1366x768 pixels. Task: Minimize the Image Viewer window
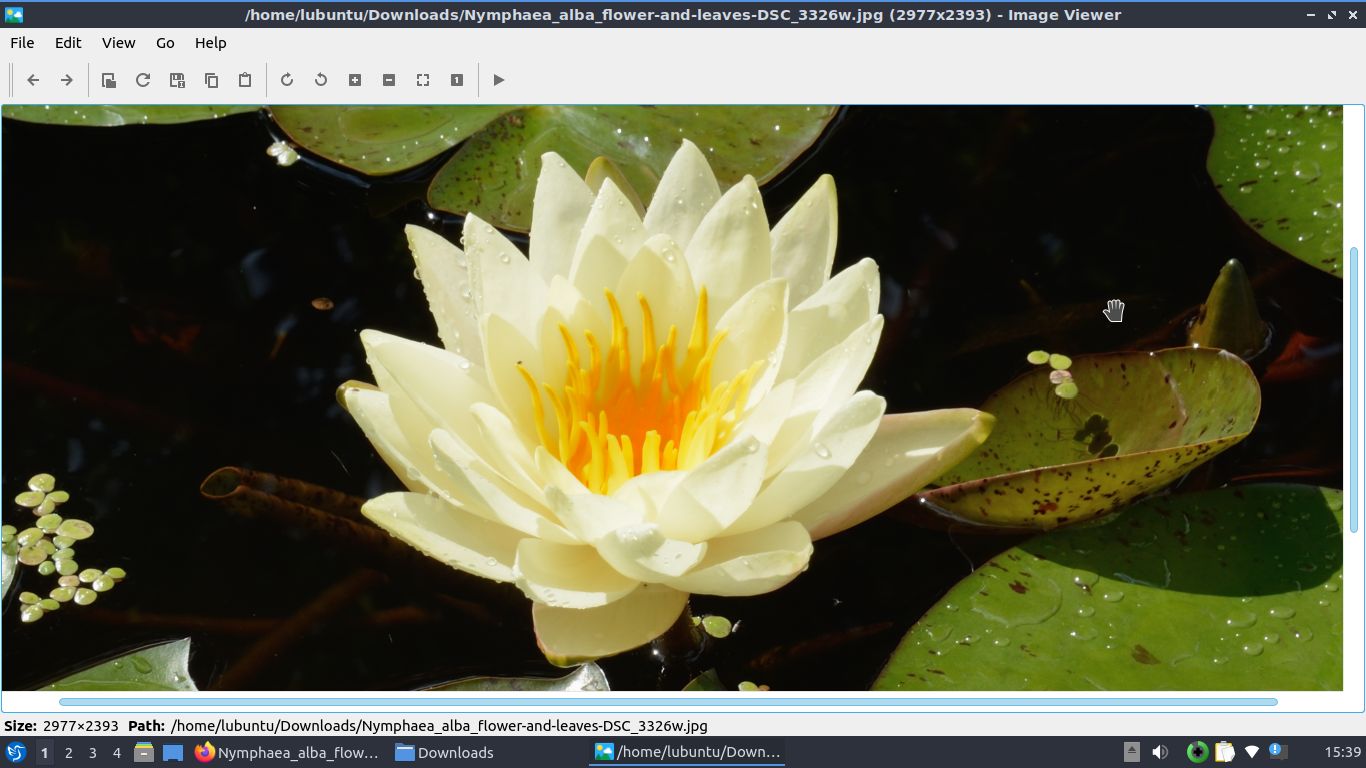[x=1311, y=15]
